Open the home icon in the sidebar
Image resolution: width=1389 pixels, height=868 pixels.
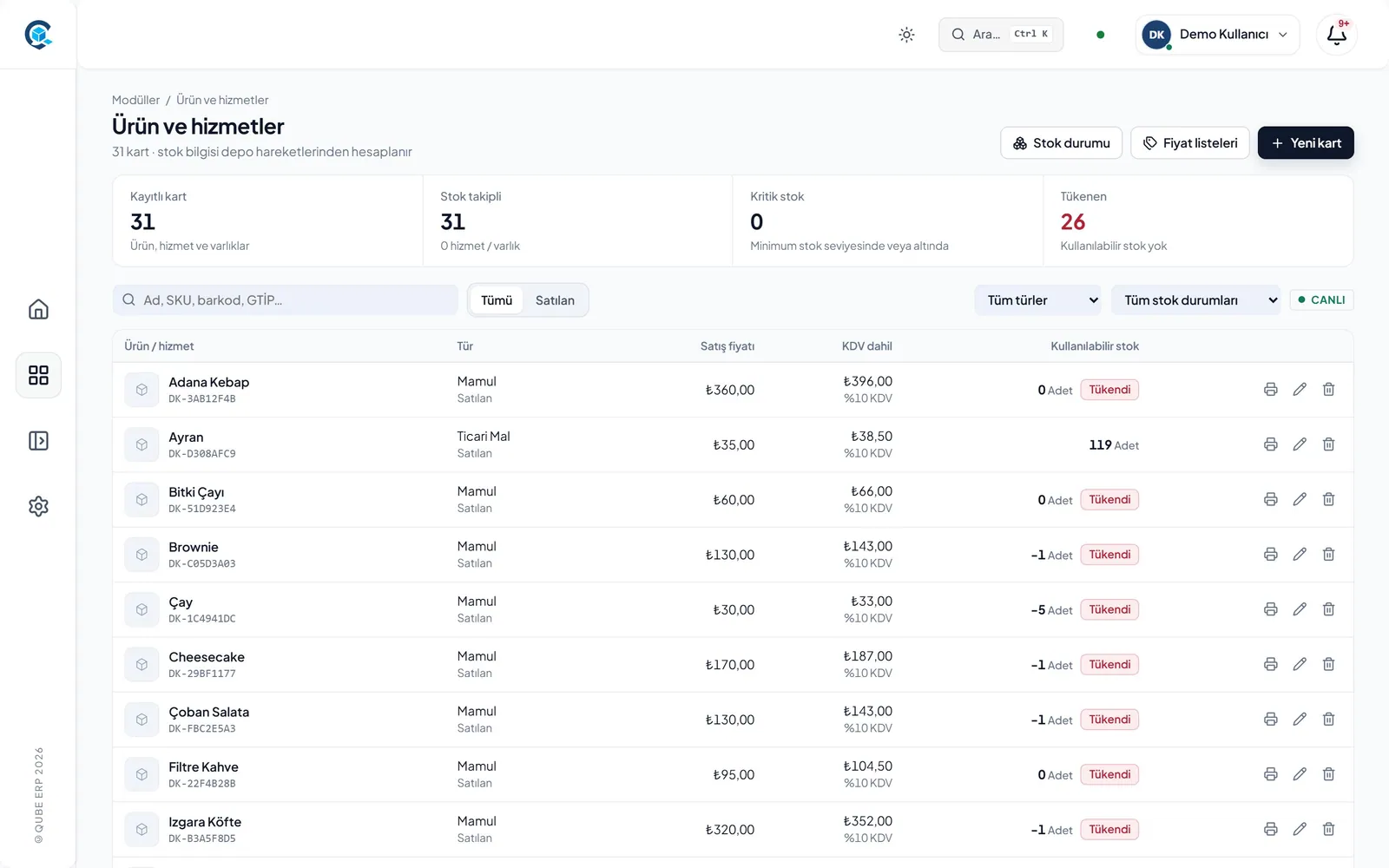tap(38, 309)
